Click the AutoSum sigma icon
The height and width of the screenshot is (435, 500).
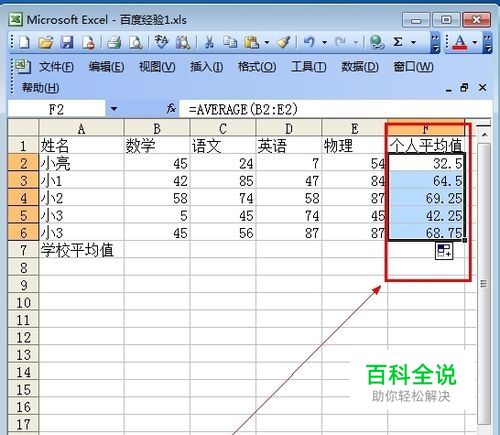398,42
